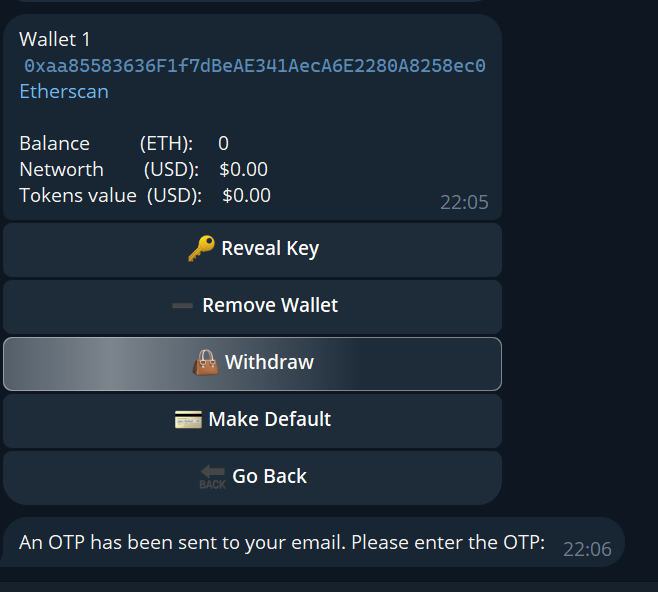The height and width of the screenshot is (592, 658).
Task: Click the credit card icon on Make Default
Action: click(x=188, y=420)
